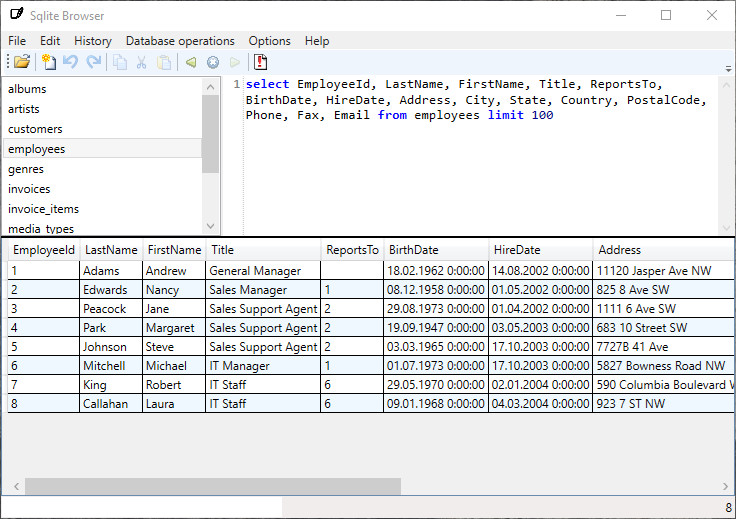Select the customers table

102,129
